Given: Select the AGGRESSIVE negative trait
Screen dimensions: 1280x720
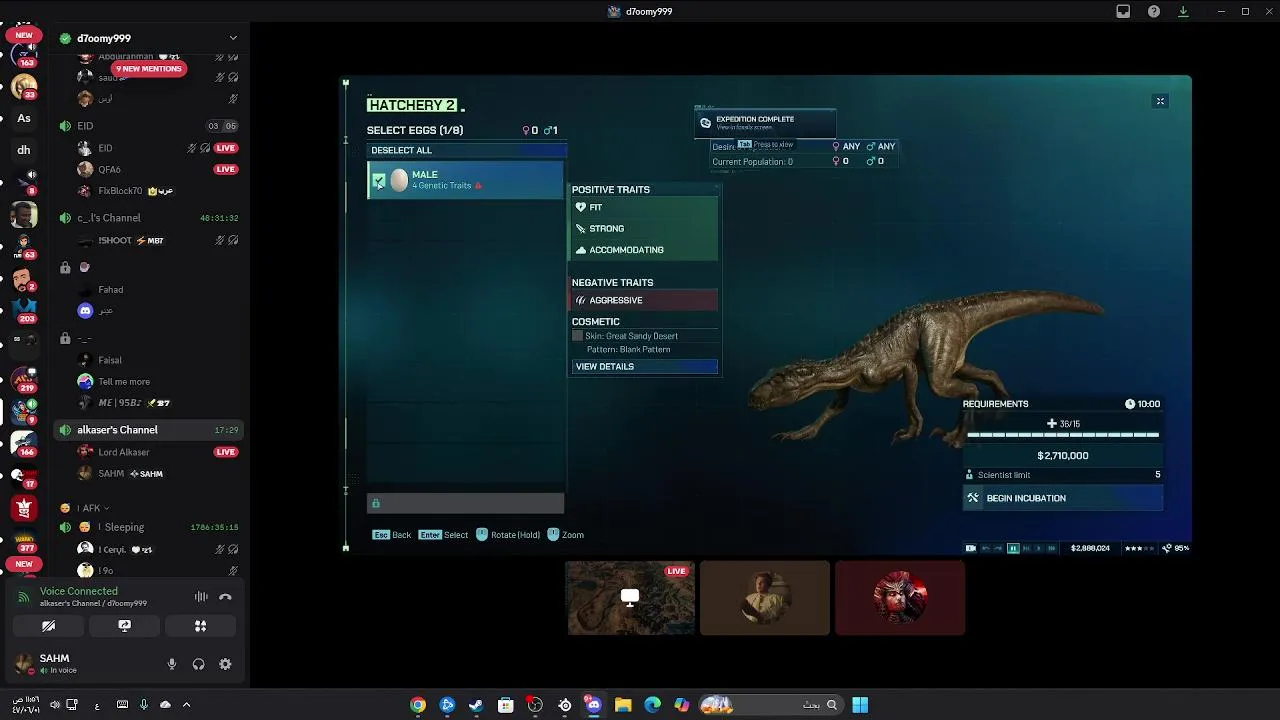Looking at the screenshot, I should click(x=645, y=300).
